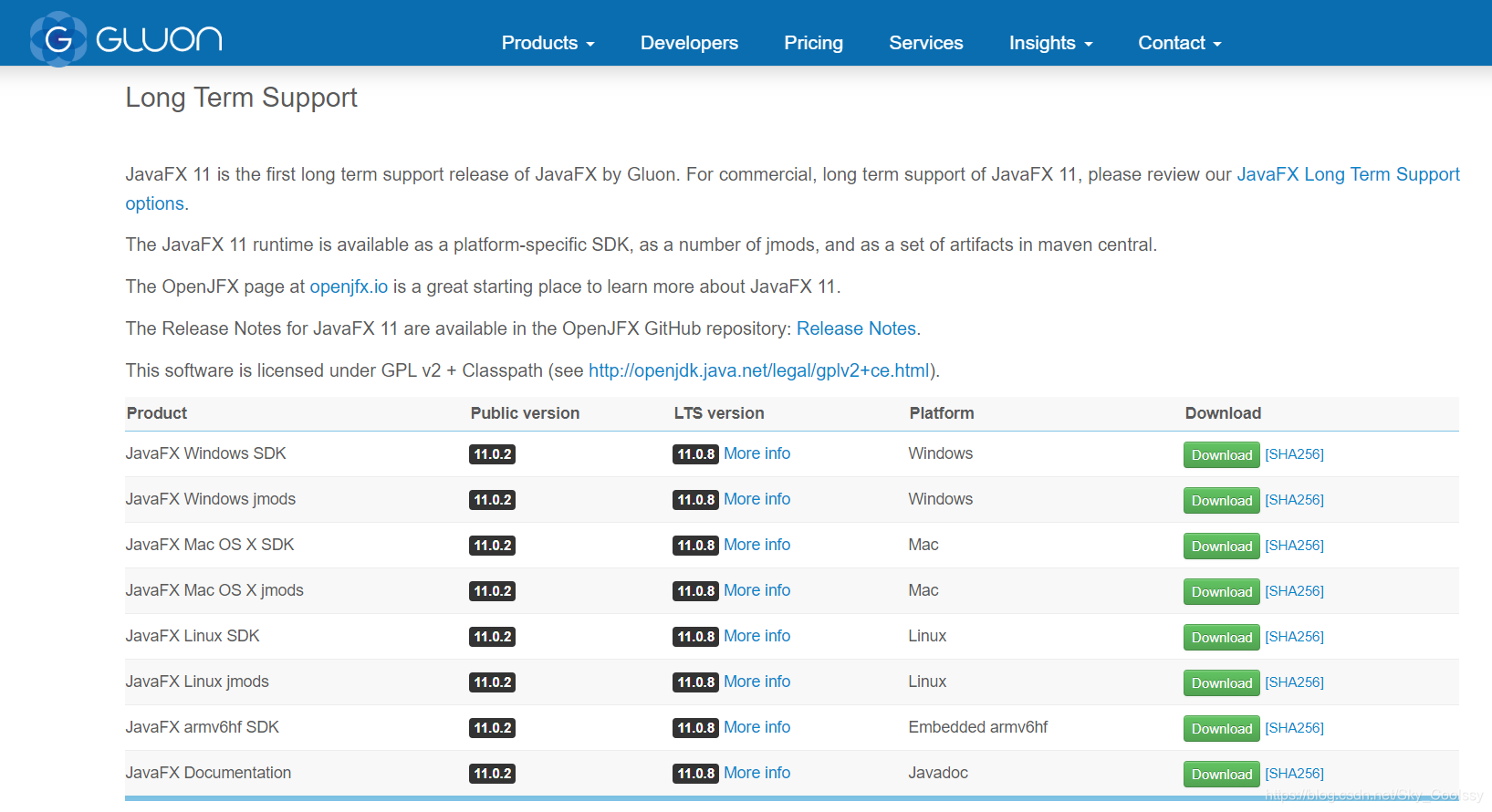Expand the Contact dropdown menu
1492x812 pixels.
[1179, 43]
